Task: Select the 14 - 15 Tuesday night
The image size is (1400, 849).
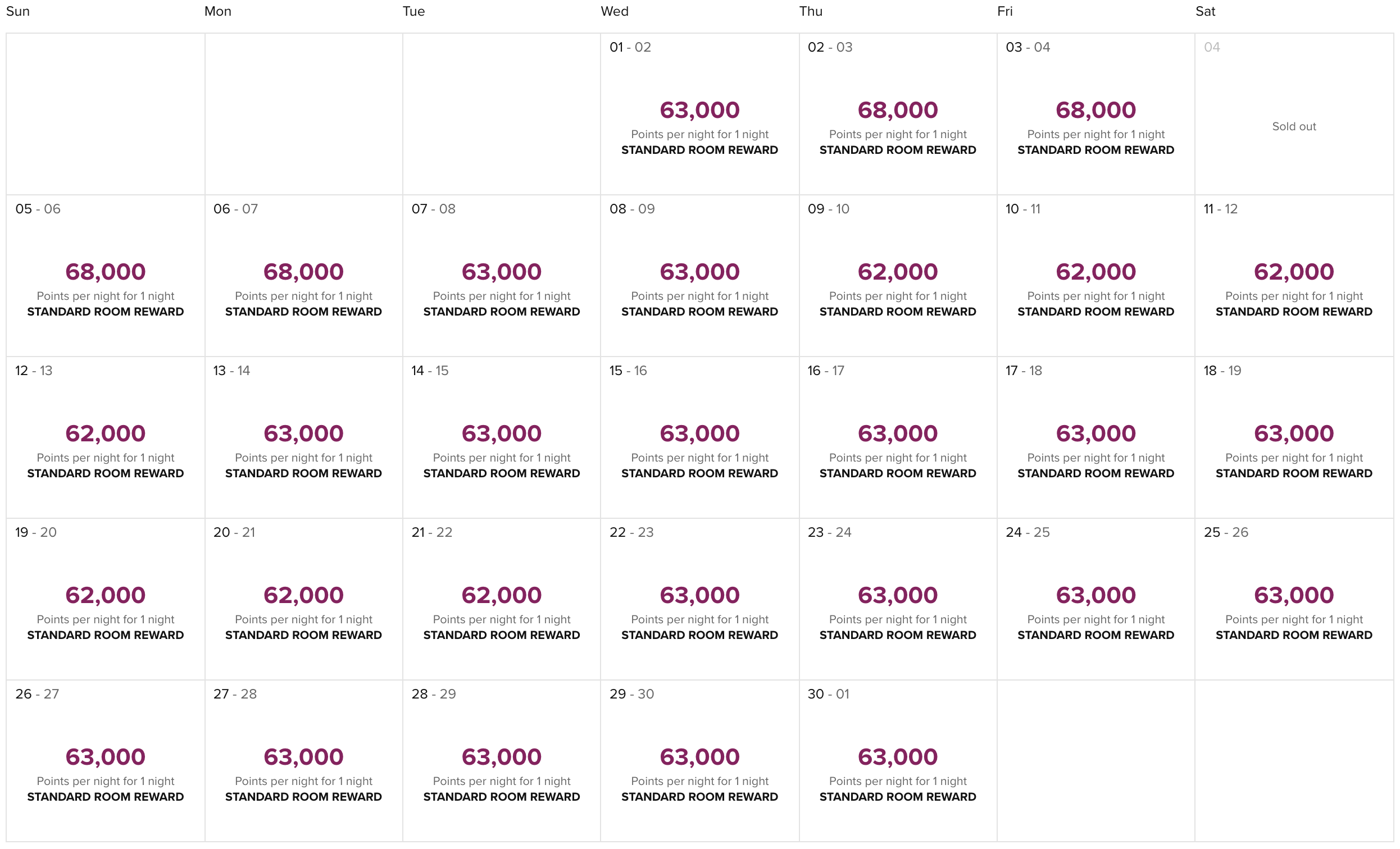Action: (501, 437)
